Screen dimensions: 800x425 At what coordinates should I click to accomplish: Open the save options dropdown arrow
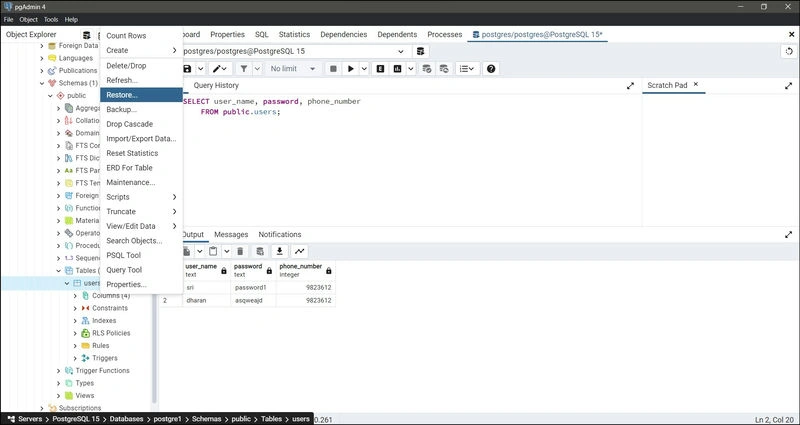tap(201, 69)
